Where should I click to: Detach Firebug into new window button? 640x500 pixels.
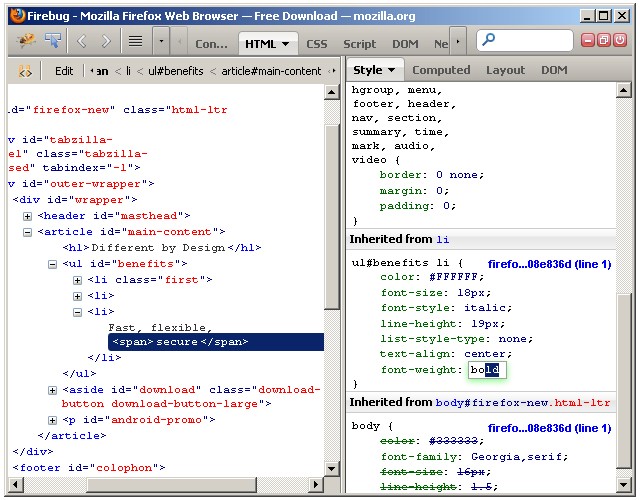[604, 40]
